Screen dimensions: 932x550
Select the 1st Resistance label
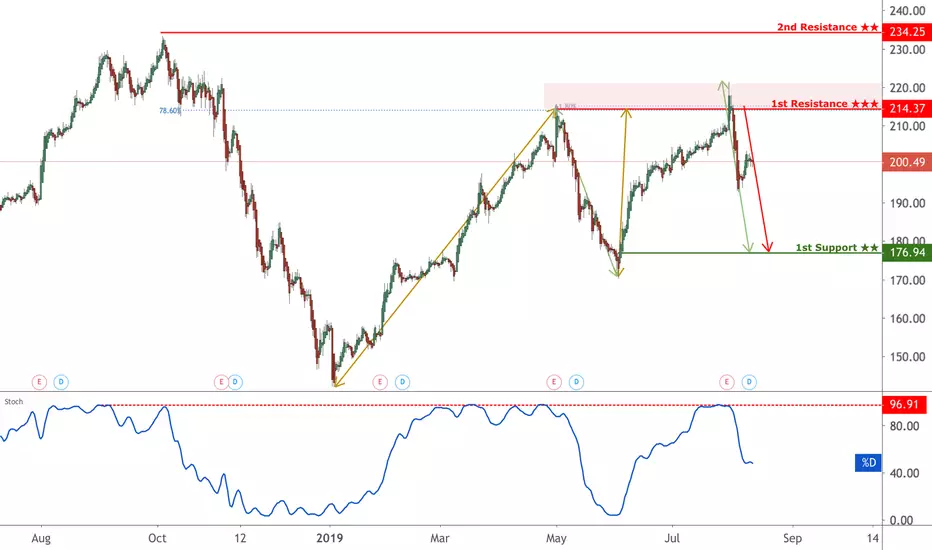point(824,103)
